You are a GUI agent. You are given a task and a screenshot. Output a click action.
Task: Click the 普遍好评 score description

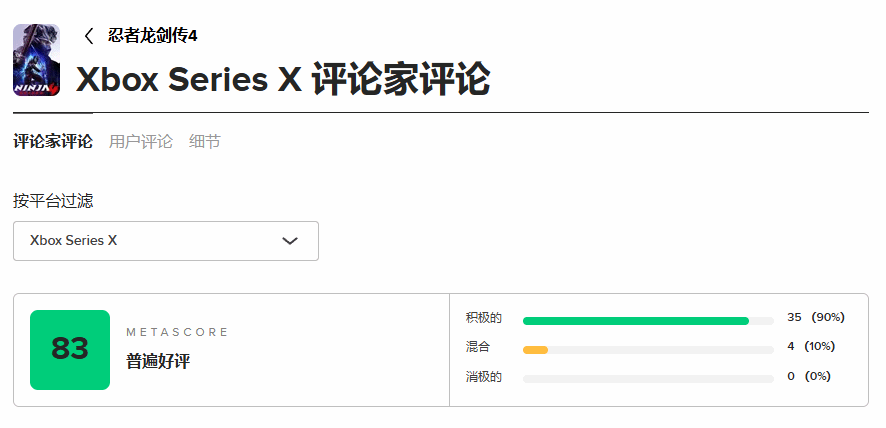click(158, 361)
